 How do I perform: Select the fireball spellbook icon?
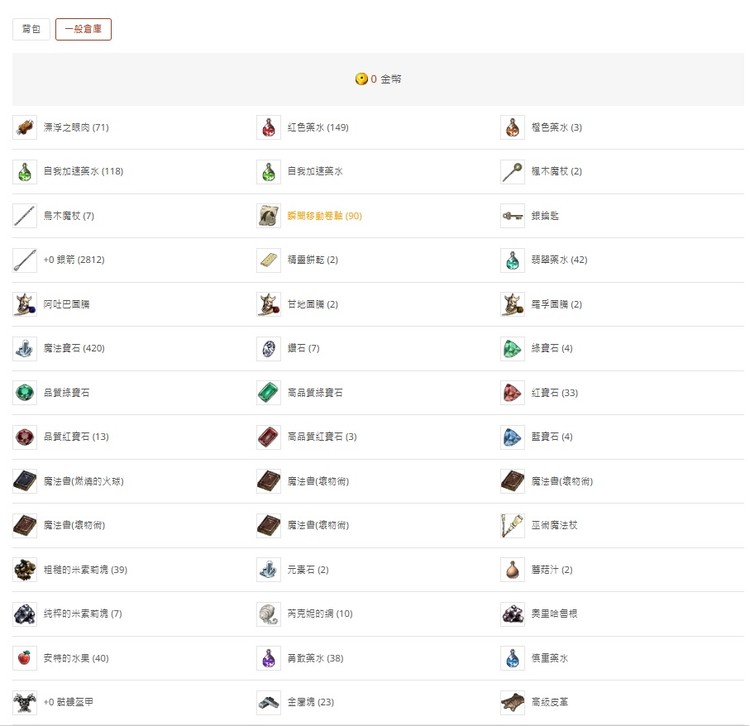24,481
